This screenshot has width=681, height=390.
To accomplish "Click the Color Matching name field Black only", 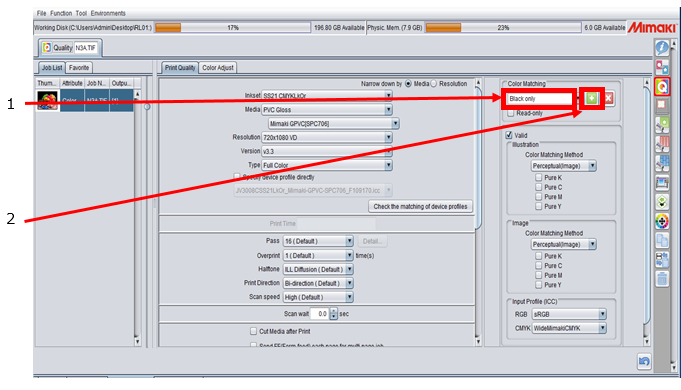I will pos(541,99).
